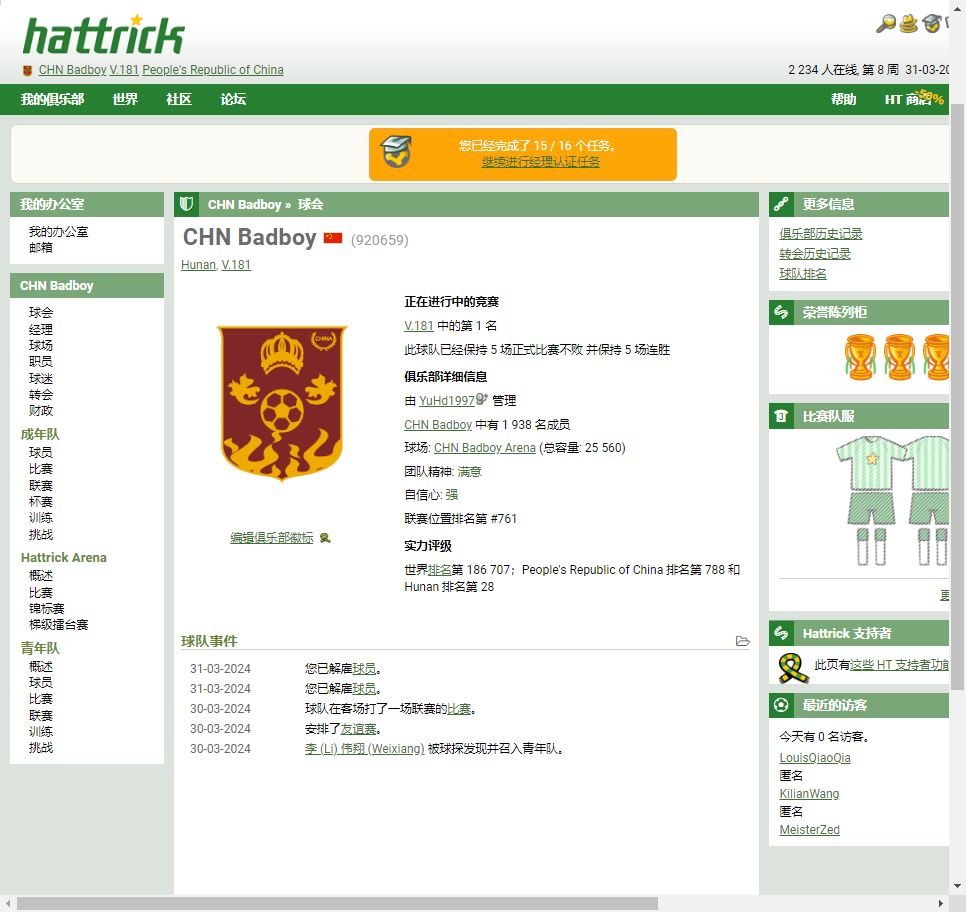Click the edit icon beside 编辑俱乐部徽标
The height and width of the screenshot is (912, 966).
tap(325, 538)
